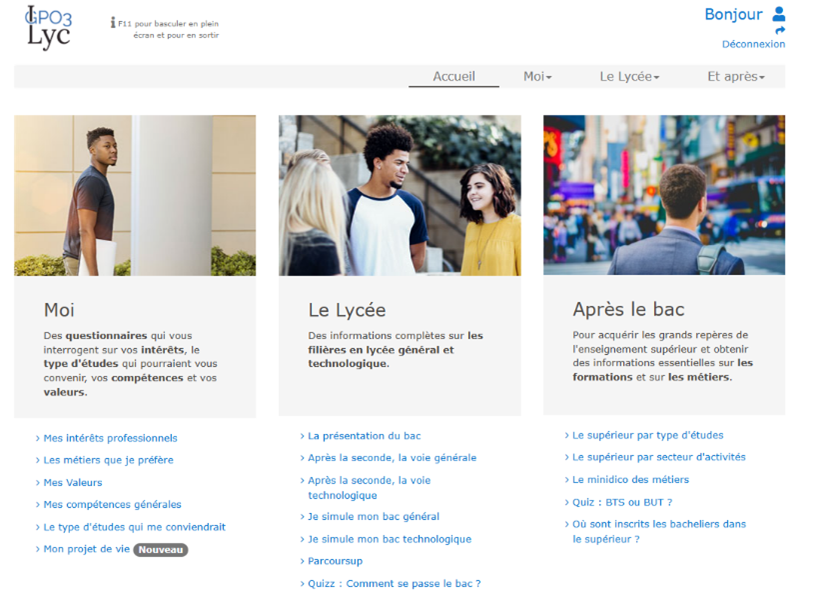Open Mes intérêts professionnels link
This screenshot has width=838, height=596.
[110, 438]
